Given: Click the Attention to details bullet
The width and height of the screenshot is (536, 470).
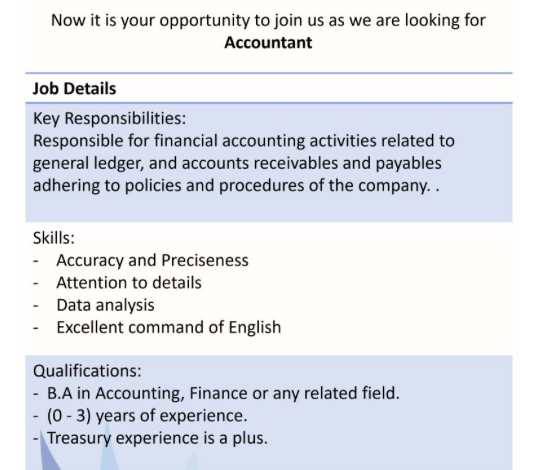Looking at the screenshot, I should click(129, 283).
